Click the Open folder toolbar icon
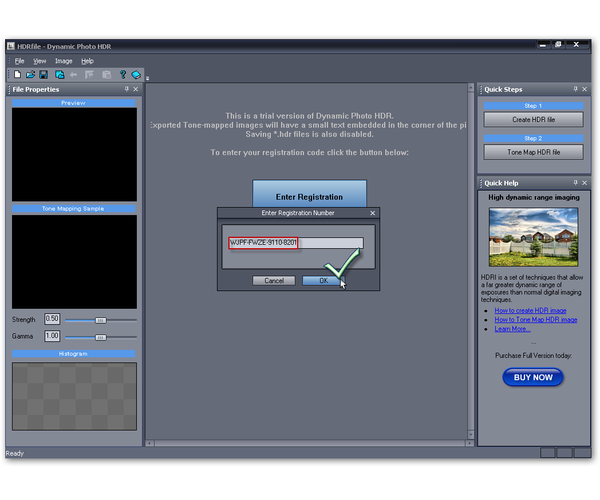The width and height of the screenshot is (600, 500). (x=30, y=75)
